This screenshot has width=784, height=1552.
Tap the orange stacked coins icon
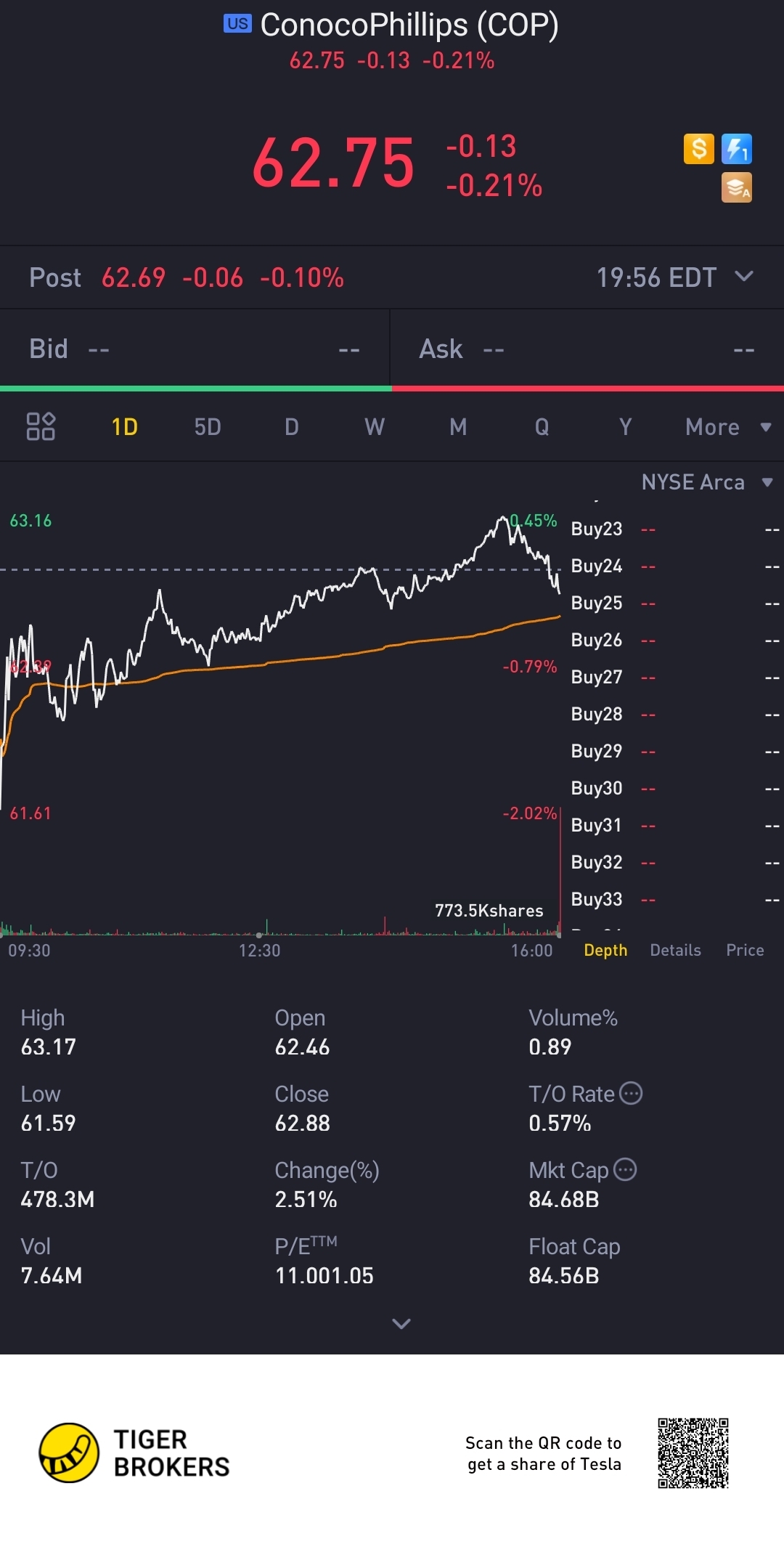coord(737,187)
